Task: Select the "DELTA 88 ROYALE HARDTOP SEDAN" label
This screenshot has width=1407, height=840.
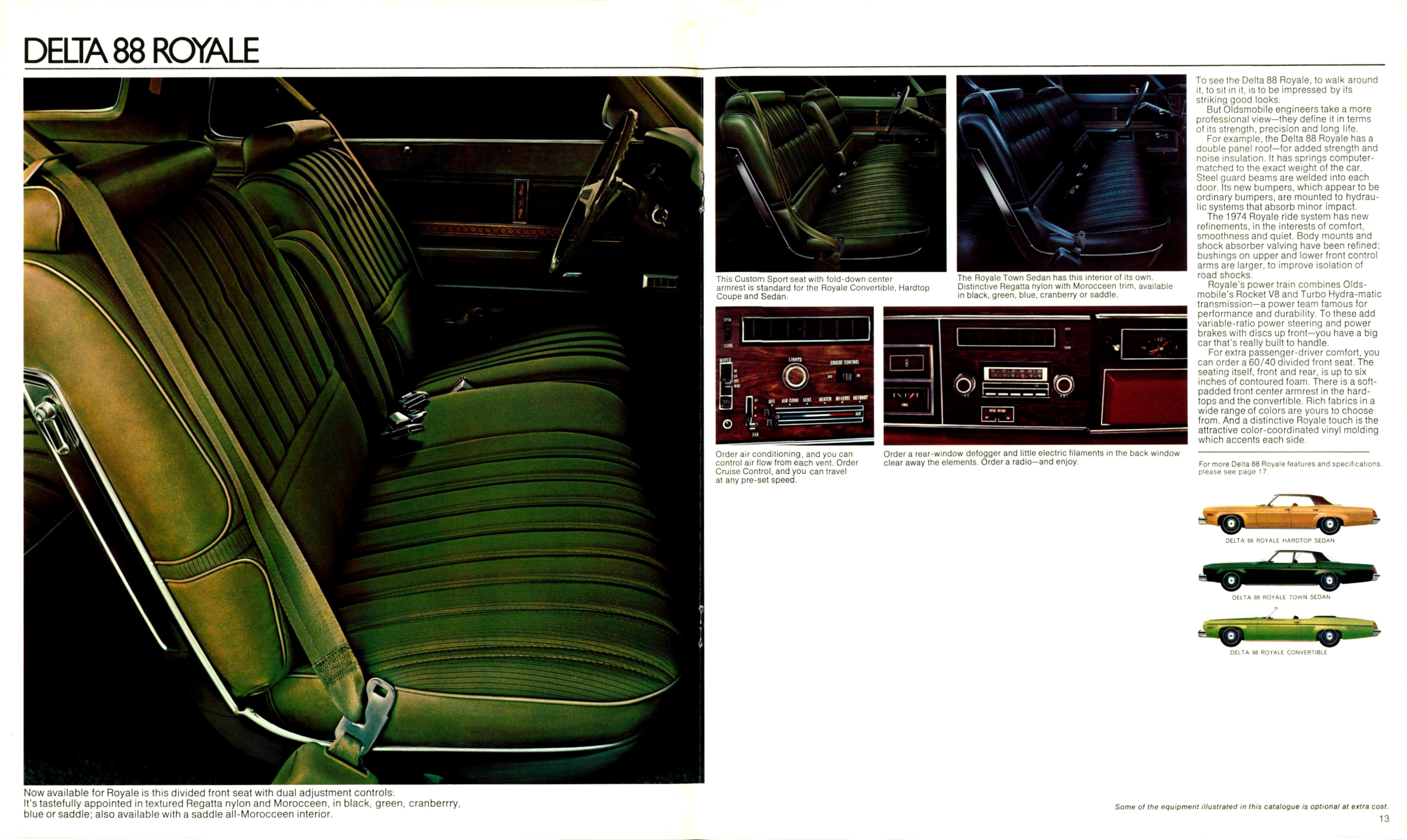Action: point(1279,541)
